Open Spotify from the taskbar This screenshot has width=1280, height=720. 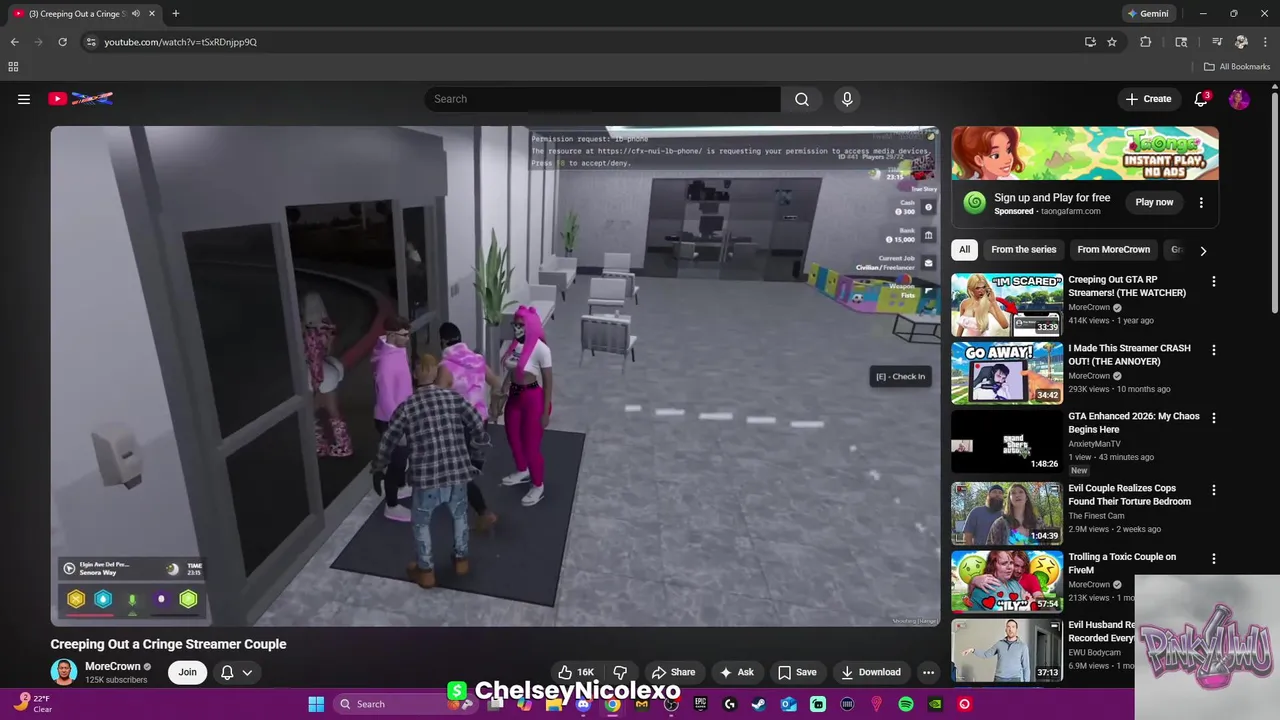pyautogui.click(x=905, y=704)
